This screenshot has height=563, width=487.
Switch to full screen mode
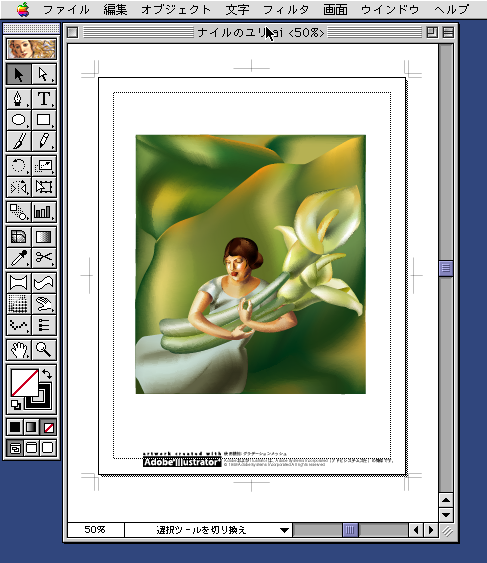(48, 448)
